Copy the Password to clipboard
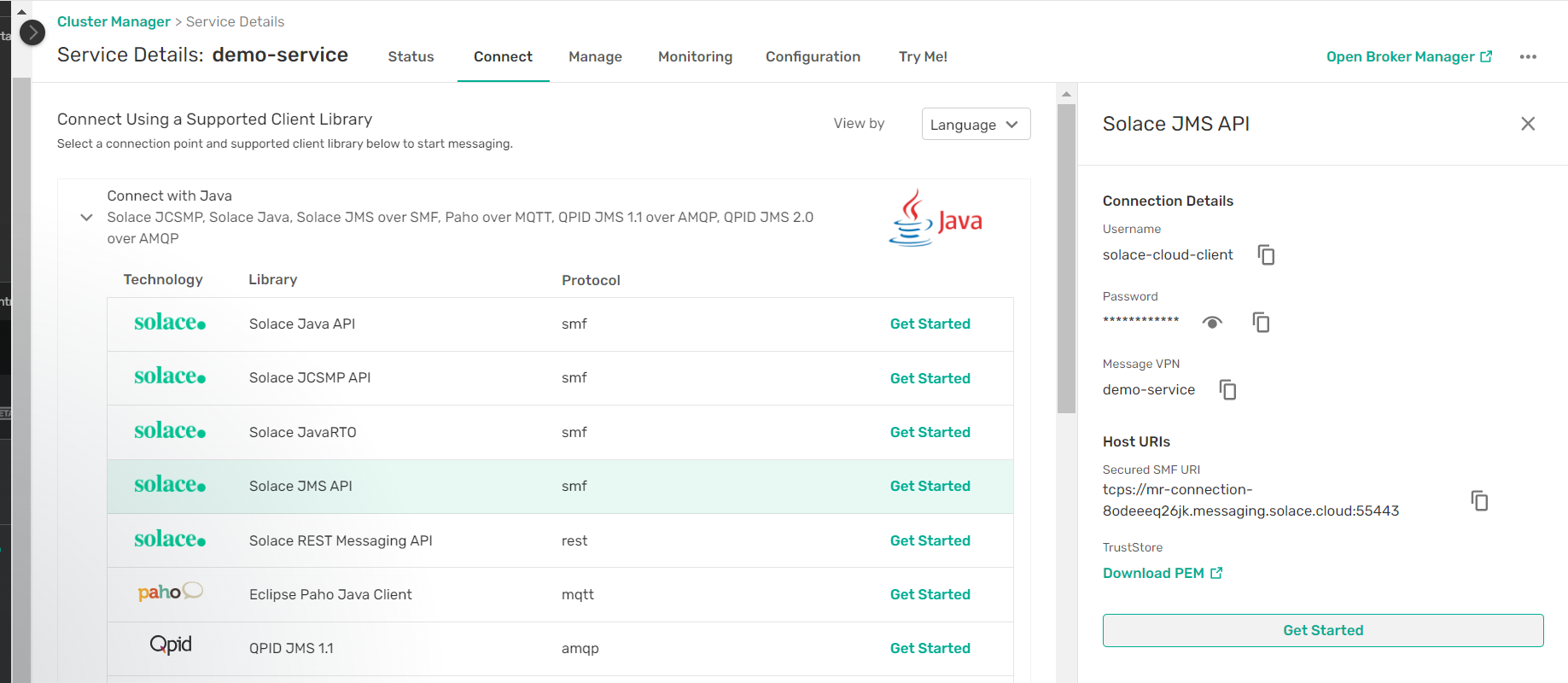 [x=1261, y=323]
